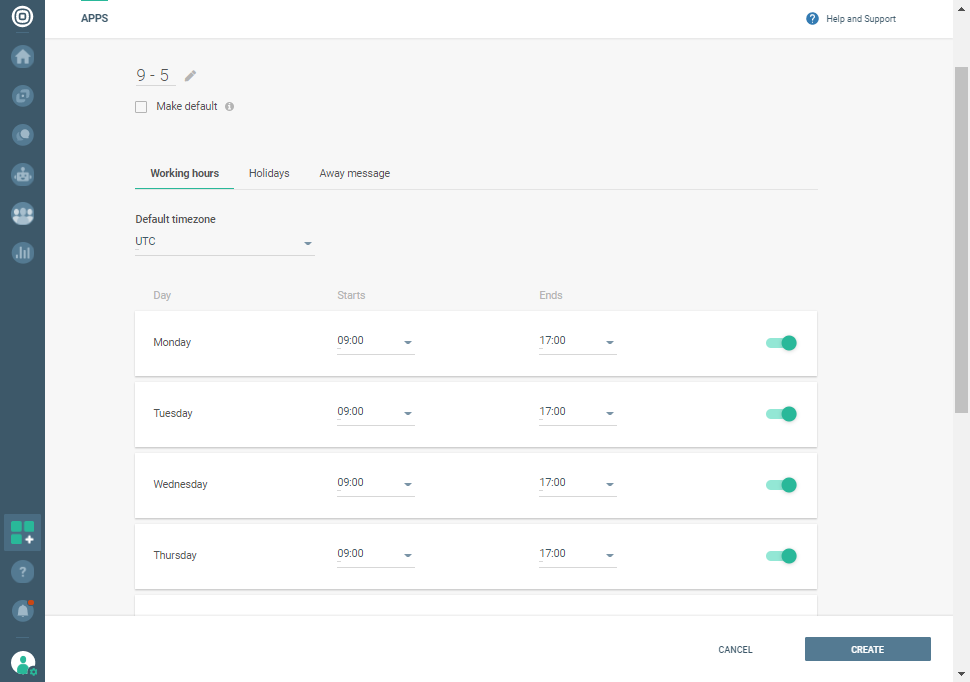Check the Make default checkbox

[x=141, y=107]
